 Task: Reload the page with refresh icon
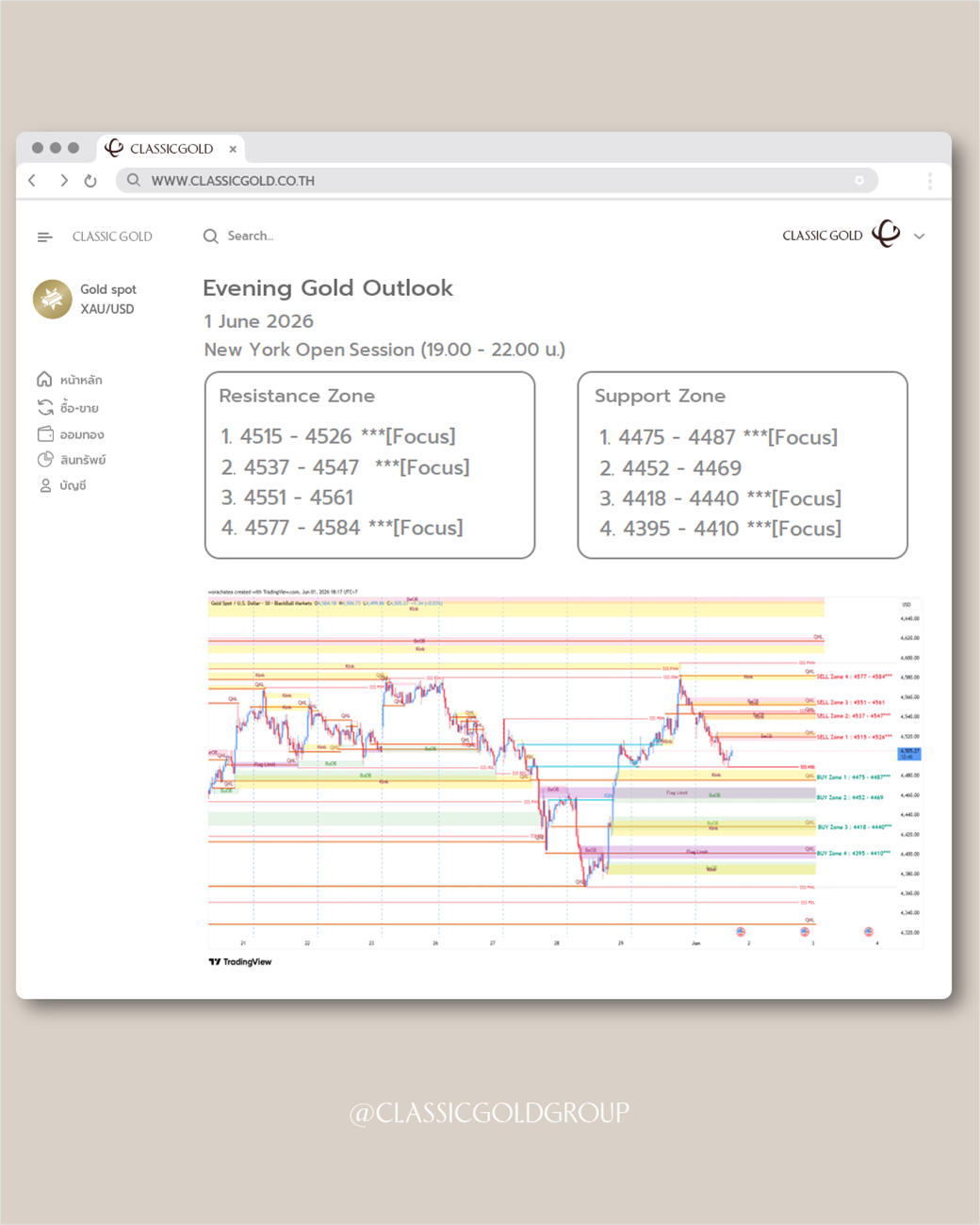tap(90, 181)
